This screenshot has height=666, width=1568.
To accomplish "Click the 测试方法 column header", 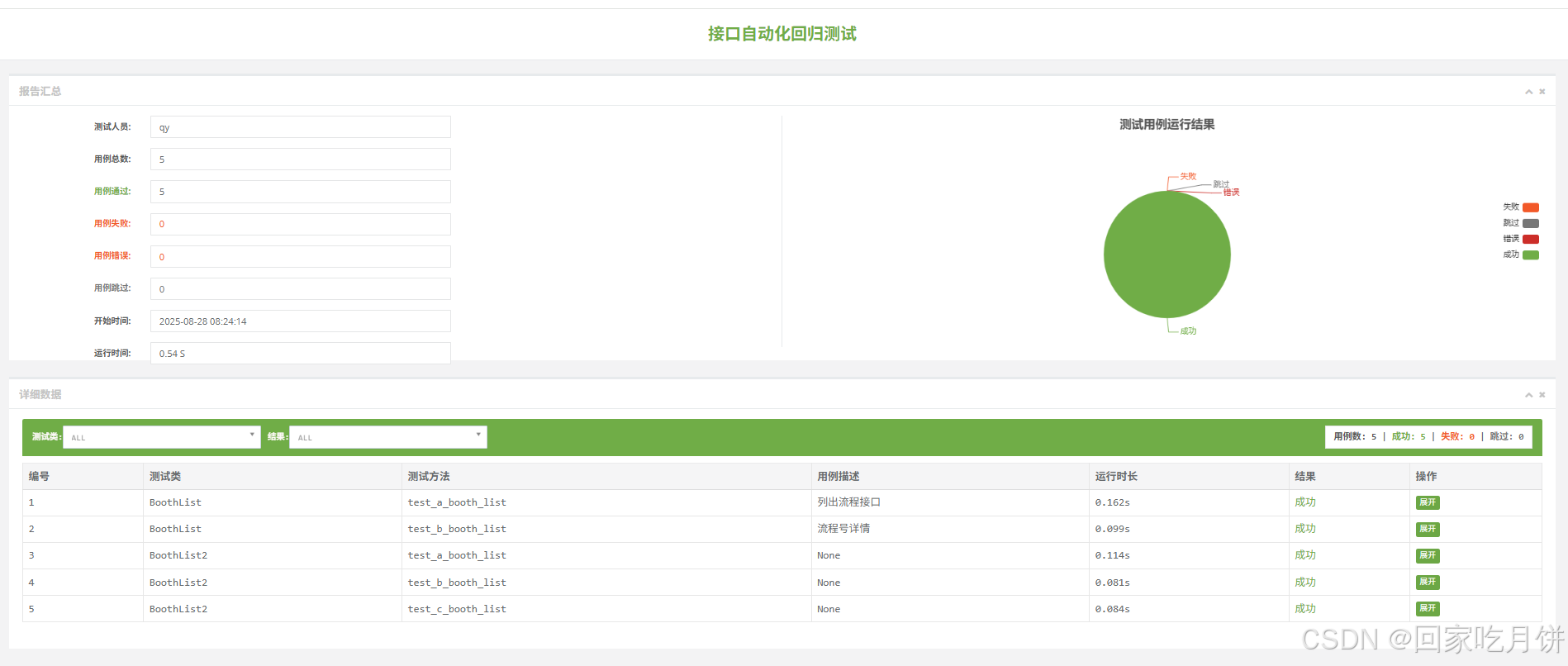I will [x=606, y=477].
